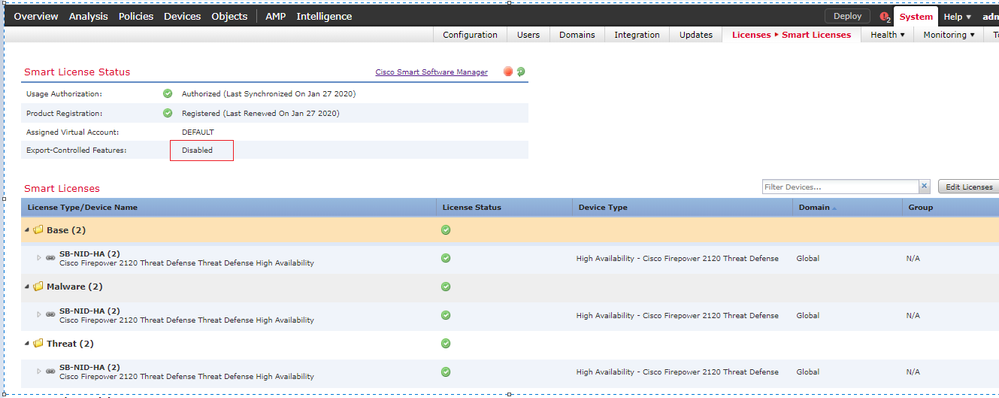Open the Policies menu

136,17
